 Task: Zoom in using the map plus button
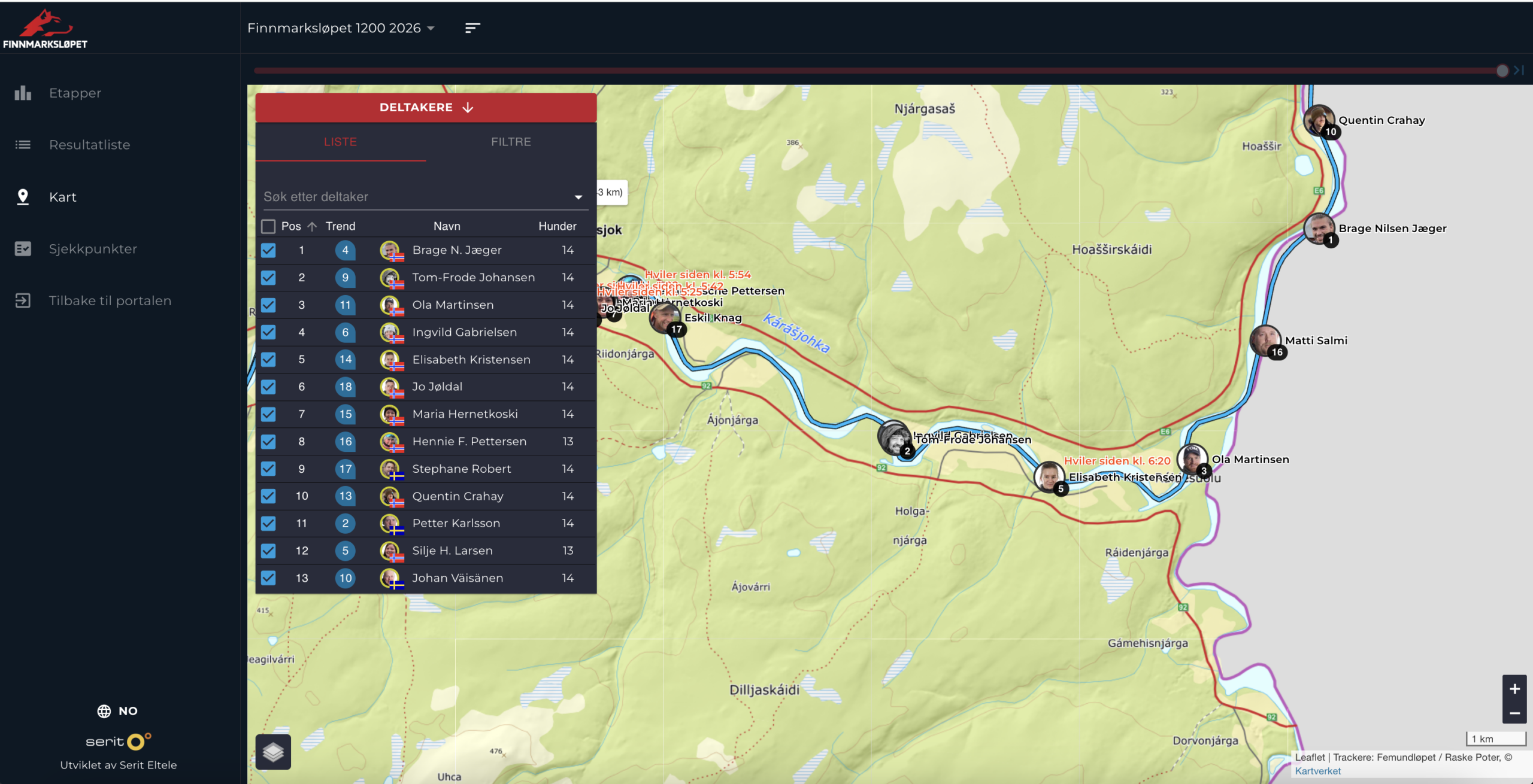(x=1515, y=688)
